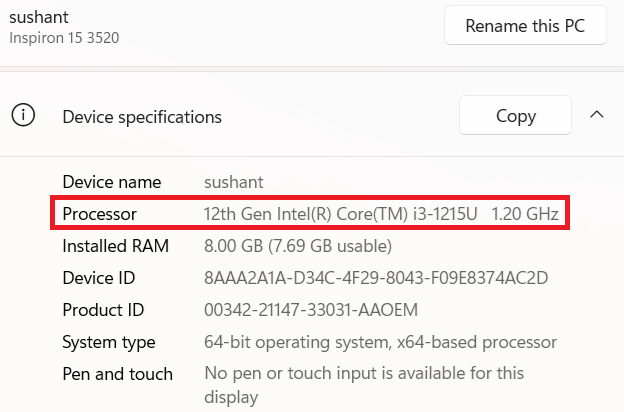Select the Device specifications header text
This screenshot has height=412, width=624.
pos(142,117)
